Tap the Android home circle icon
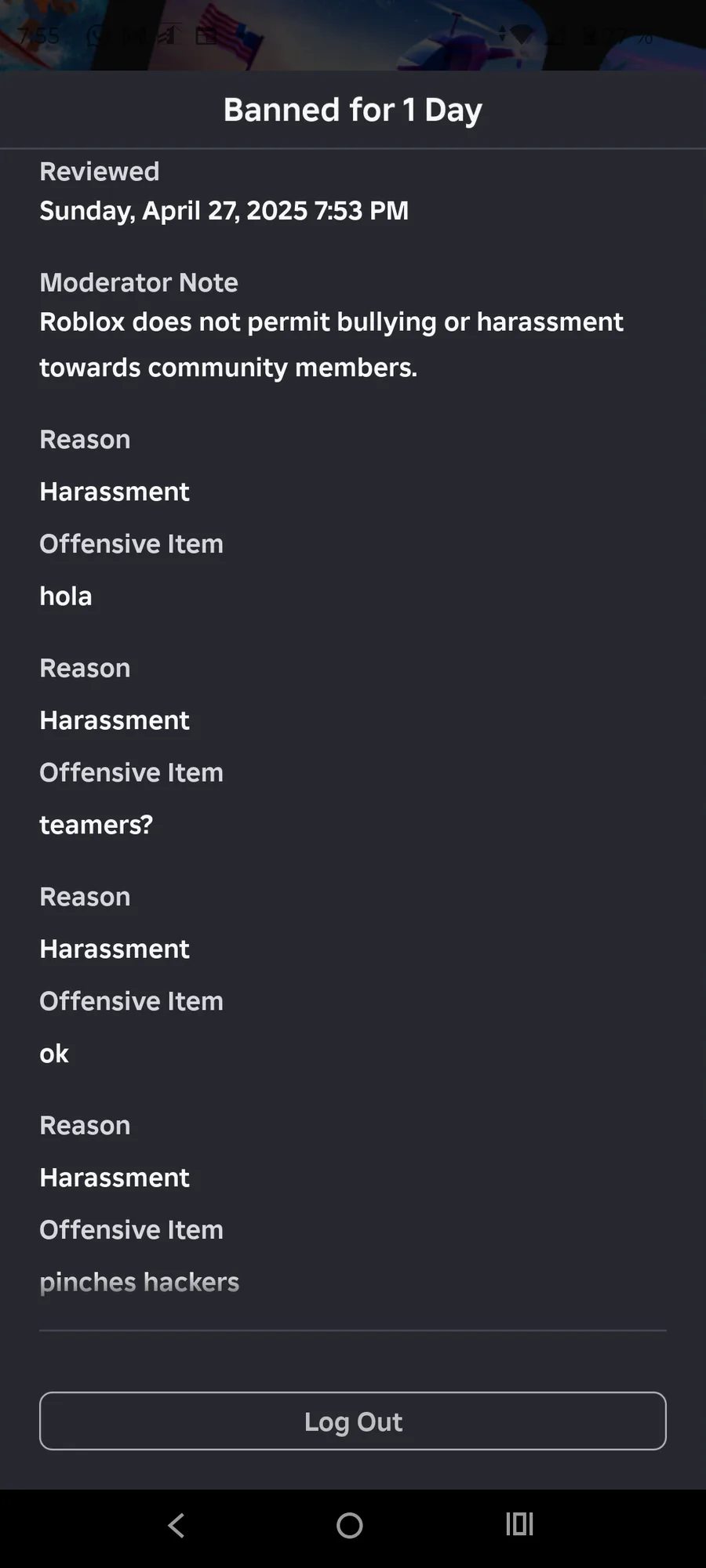 click(x=350, y=1525)
